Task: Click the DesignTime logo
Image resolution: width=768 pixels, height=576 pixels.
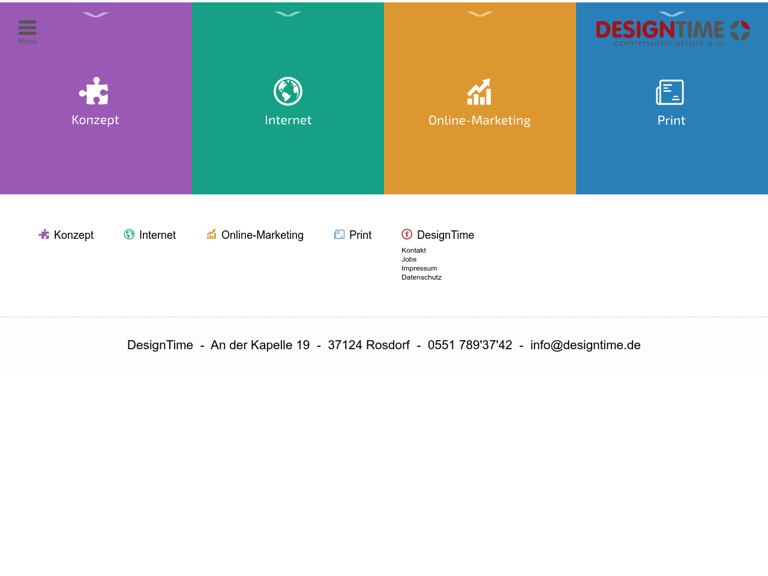Action: click(672, 33)
